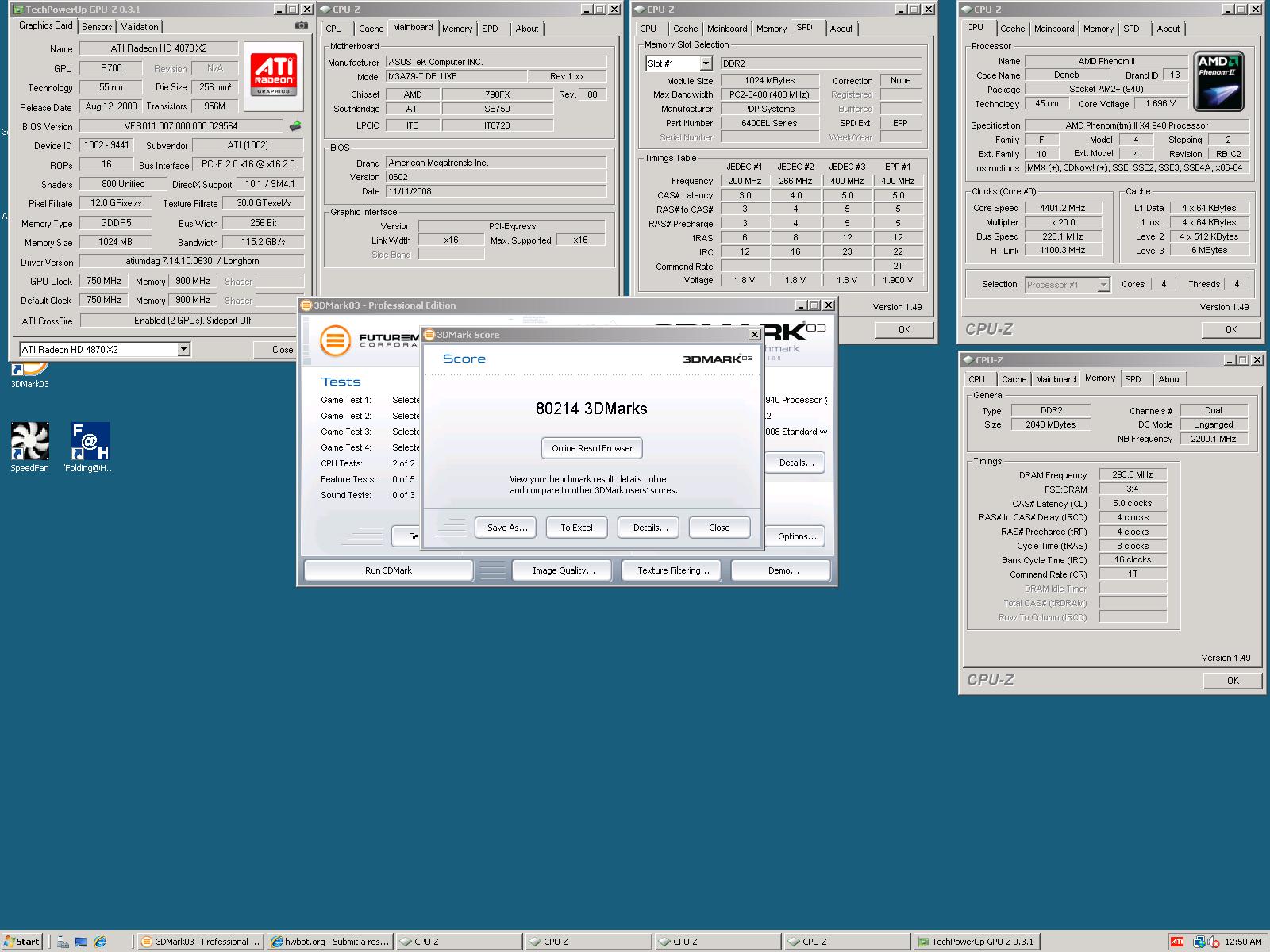This screenshot has height=952, width=1270.
Task: Click the Show Desktop quick launch icon
Action: (x=81, y=942)
